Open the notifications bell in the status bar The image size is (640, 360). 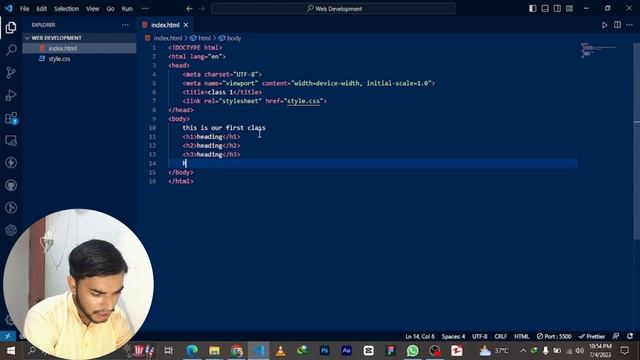[630, 336]
